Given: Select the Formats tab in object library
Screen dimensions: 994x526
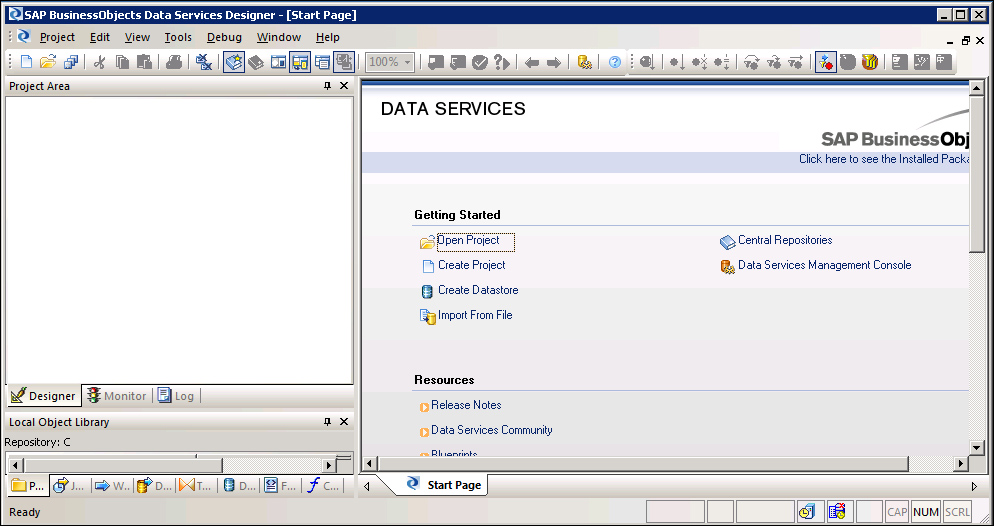Looking at the screenshot, I should coord(280,486).
